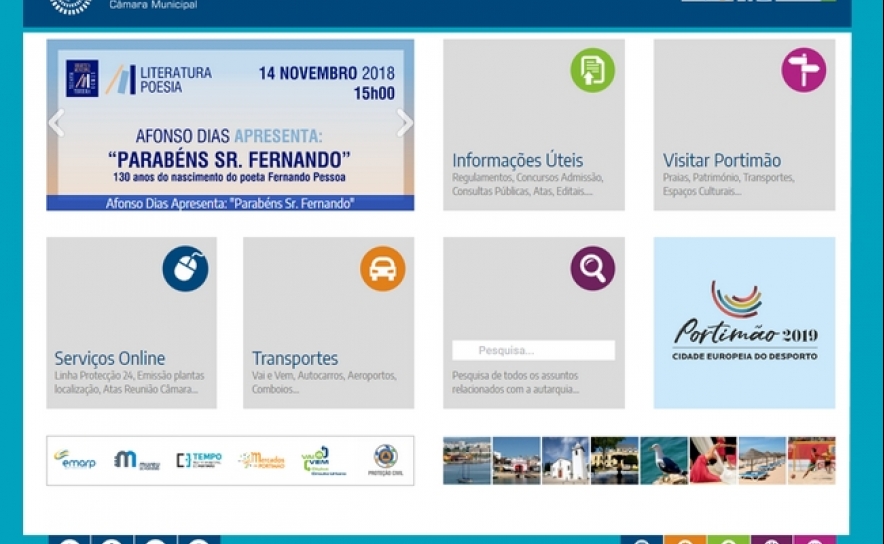The image size is (884, 544).
Task: Open the Informações Úteis heading
Action: (518, 160)
